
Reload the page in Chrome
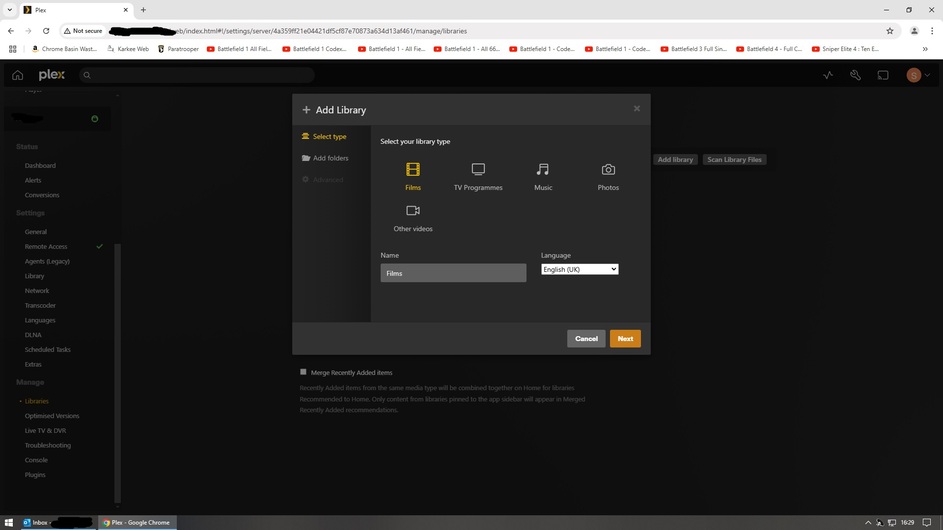point(46,31)
